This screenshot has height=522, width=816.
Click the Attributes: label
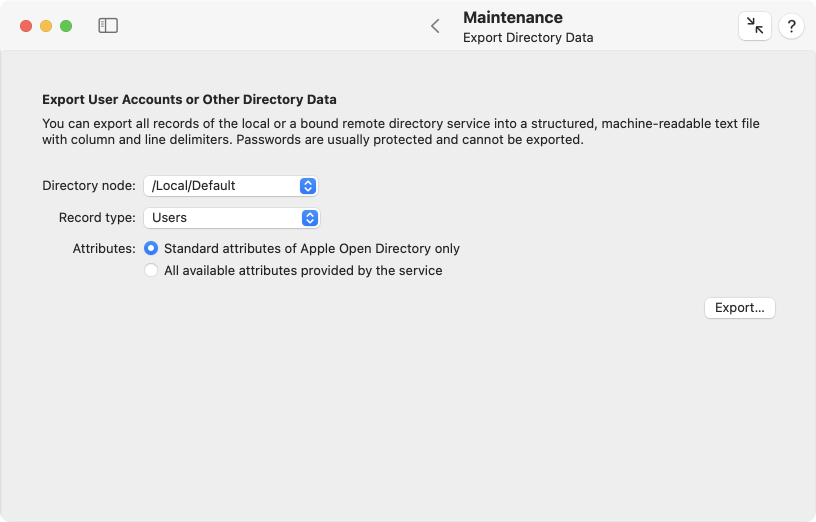point(104,249)
